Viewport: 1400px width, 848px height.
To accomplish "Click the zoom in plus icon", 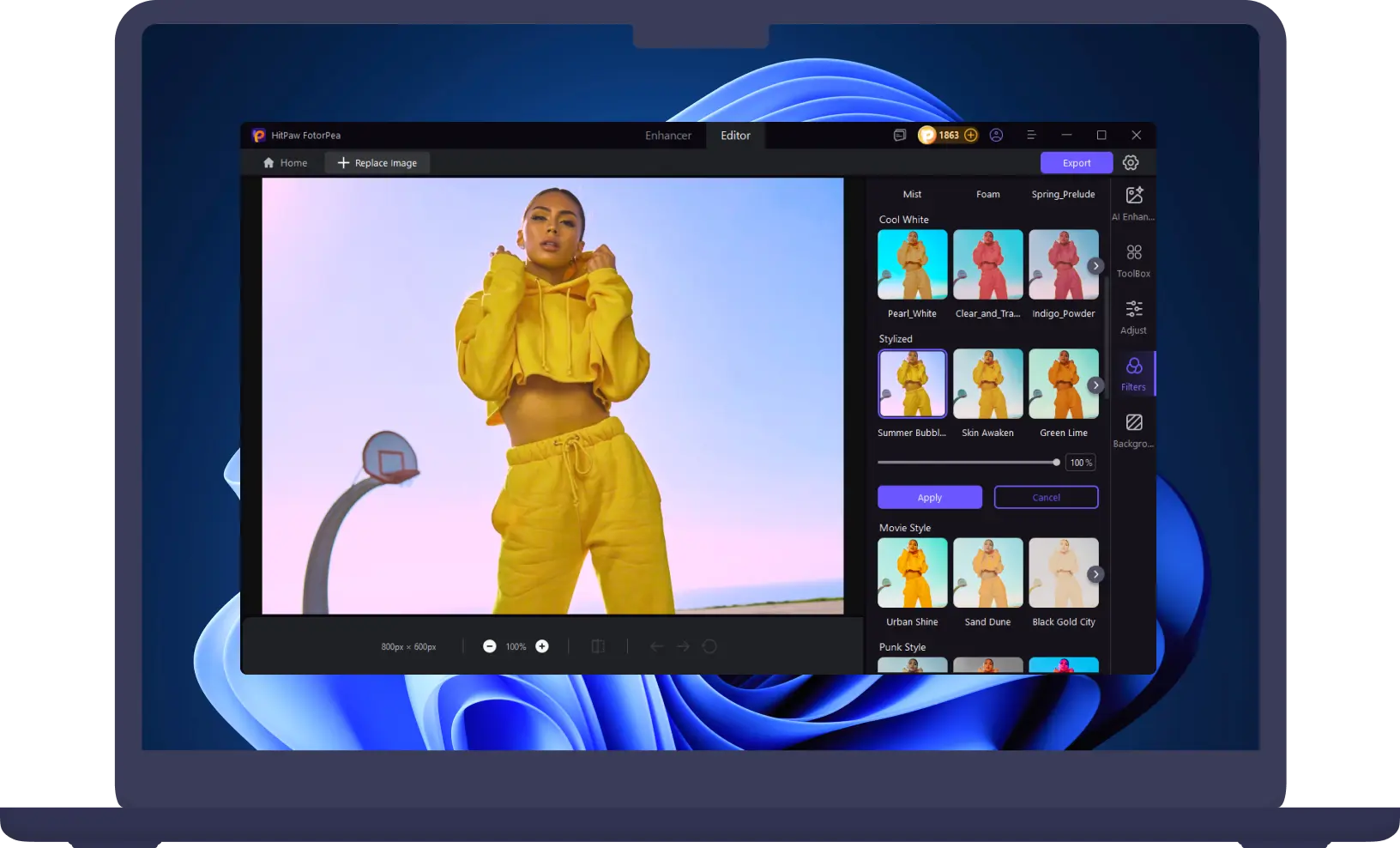I will (542, 646).
